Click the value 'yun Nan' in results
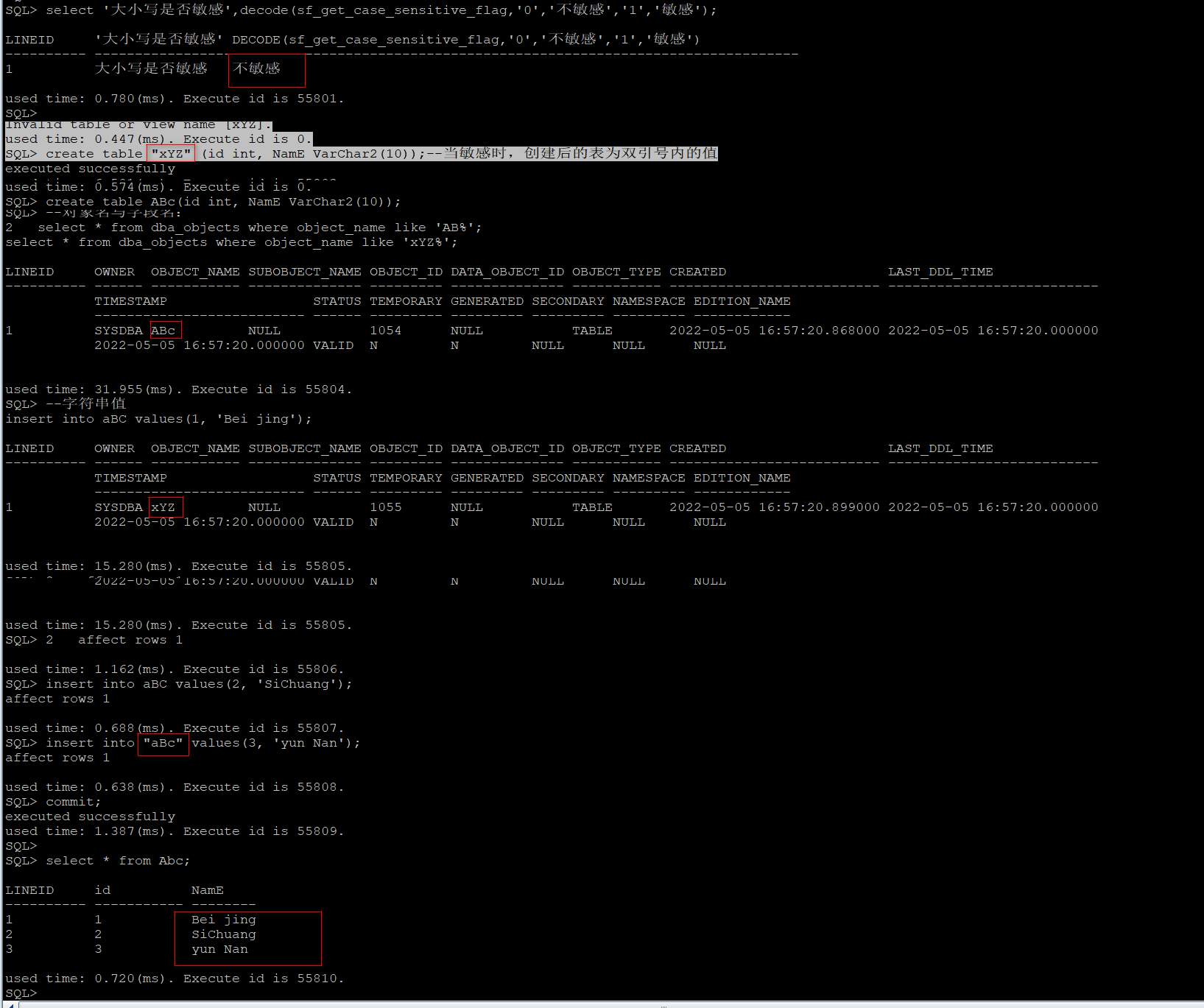The image size is (1204, 1008). (x=219, y=948)
